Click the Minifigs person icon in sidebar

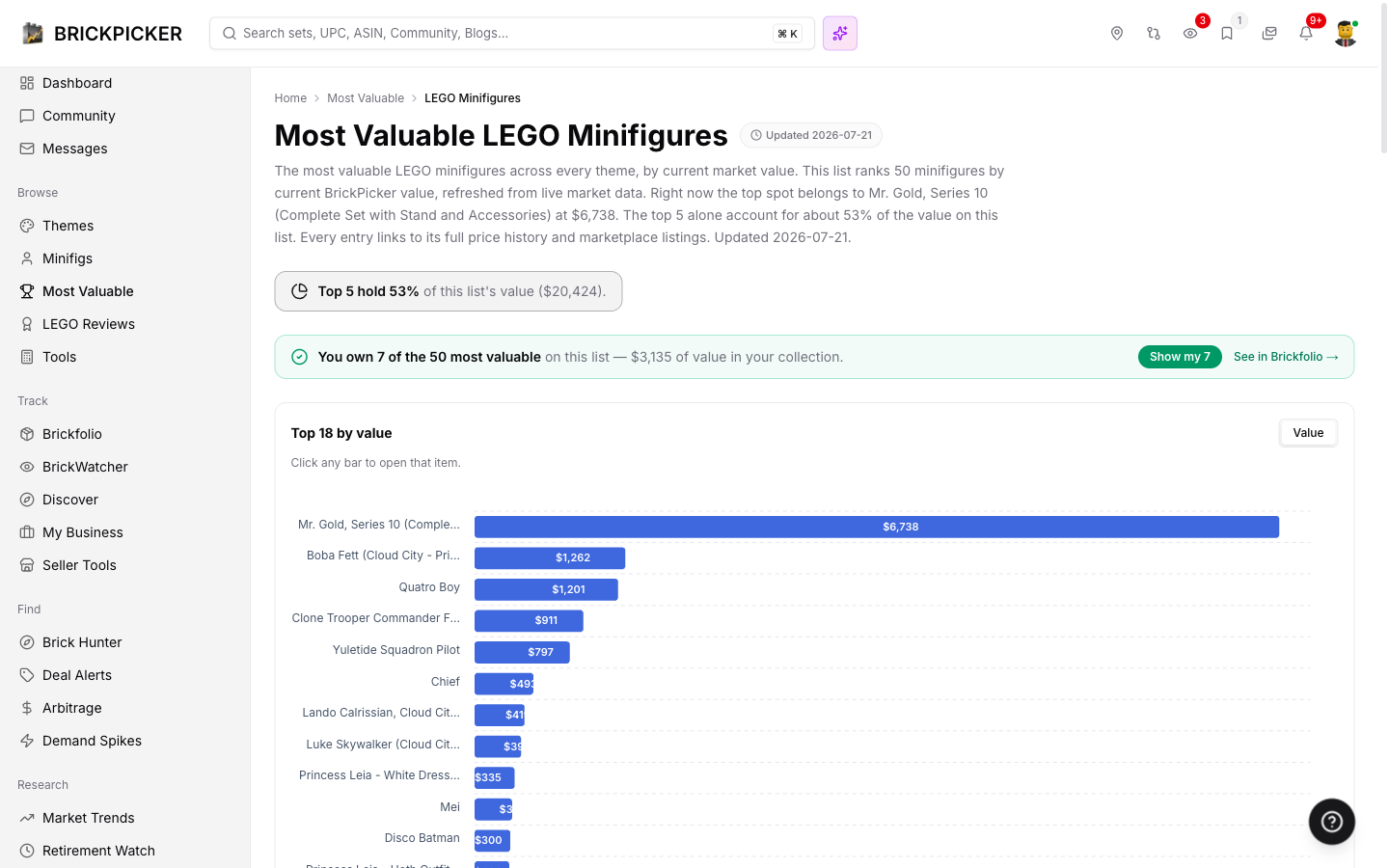[x=27, y=258]
